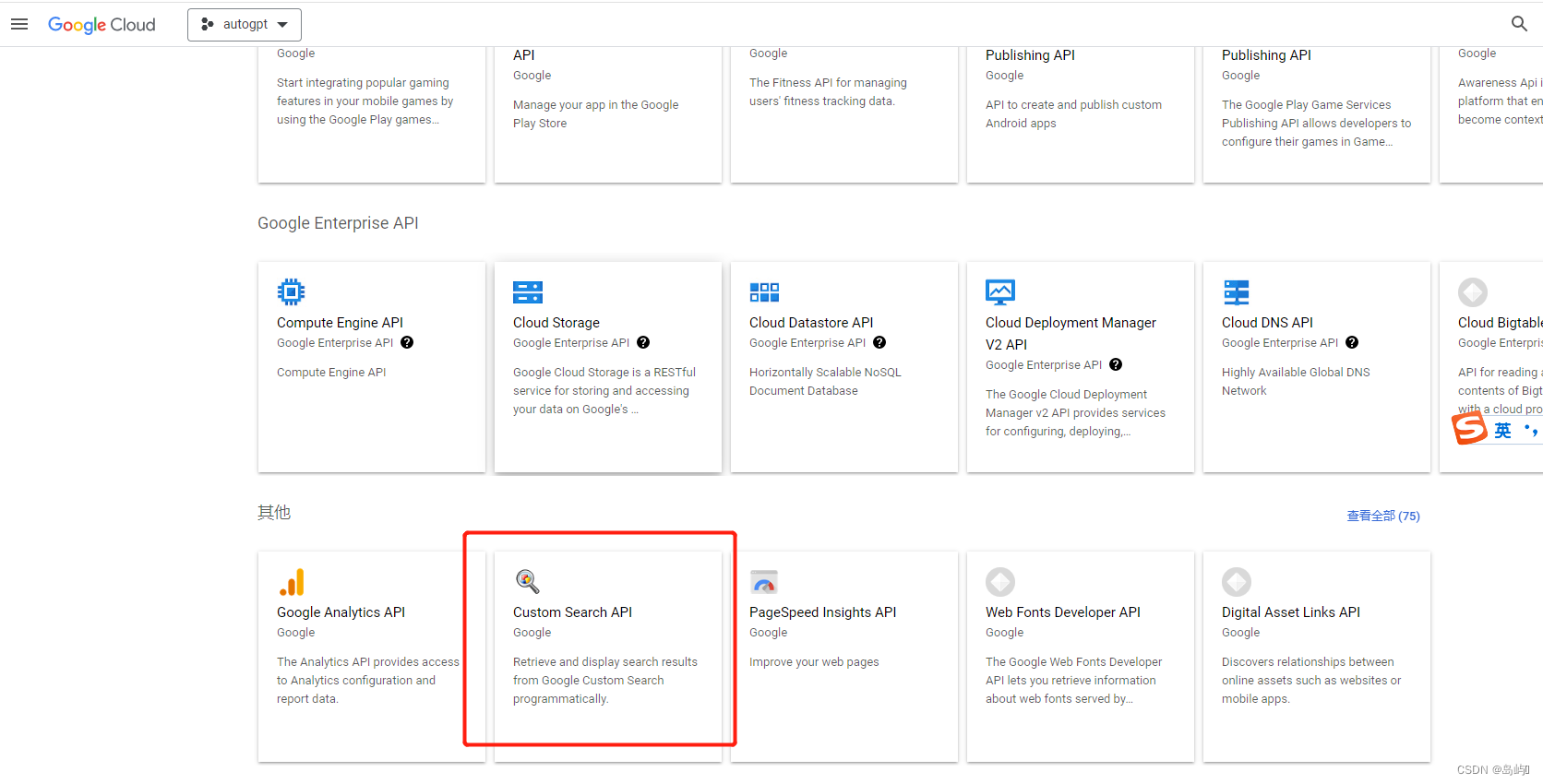Click help icon beside Cloud DNS's Enterprise label

pos(1352,342)
